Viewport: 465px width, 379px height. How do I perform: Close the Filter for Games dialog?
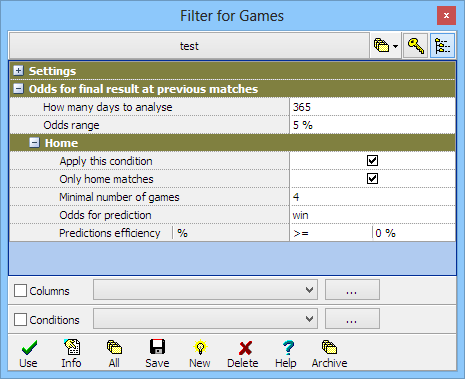click(x=446, y=15)
